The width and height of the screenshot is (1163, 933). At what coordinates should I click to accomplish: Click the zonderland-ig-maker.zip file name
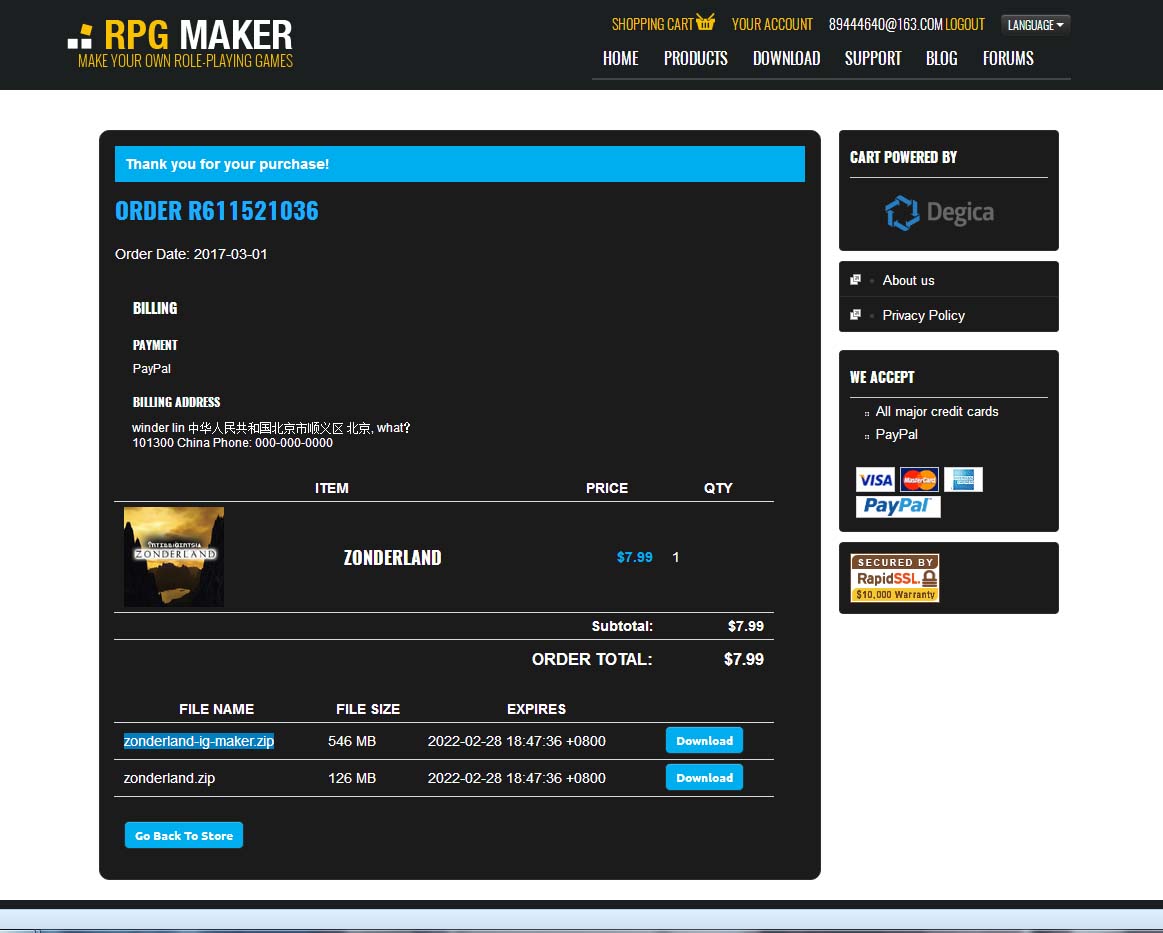pos(199,741)
